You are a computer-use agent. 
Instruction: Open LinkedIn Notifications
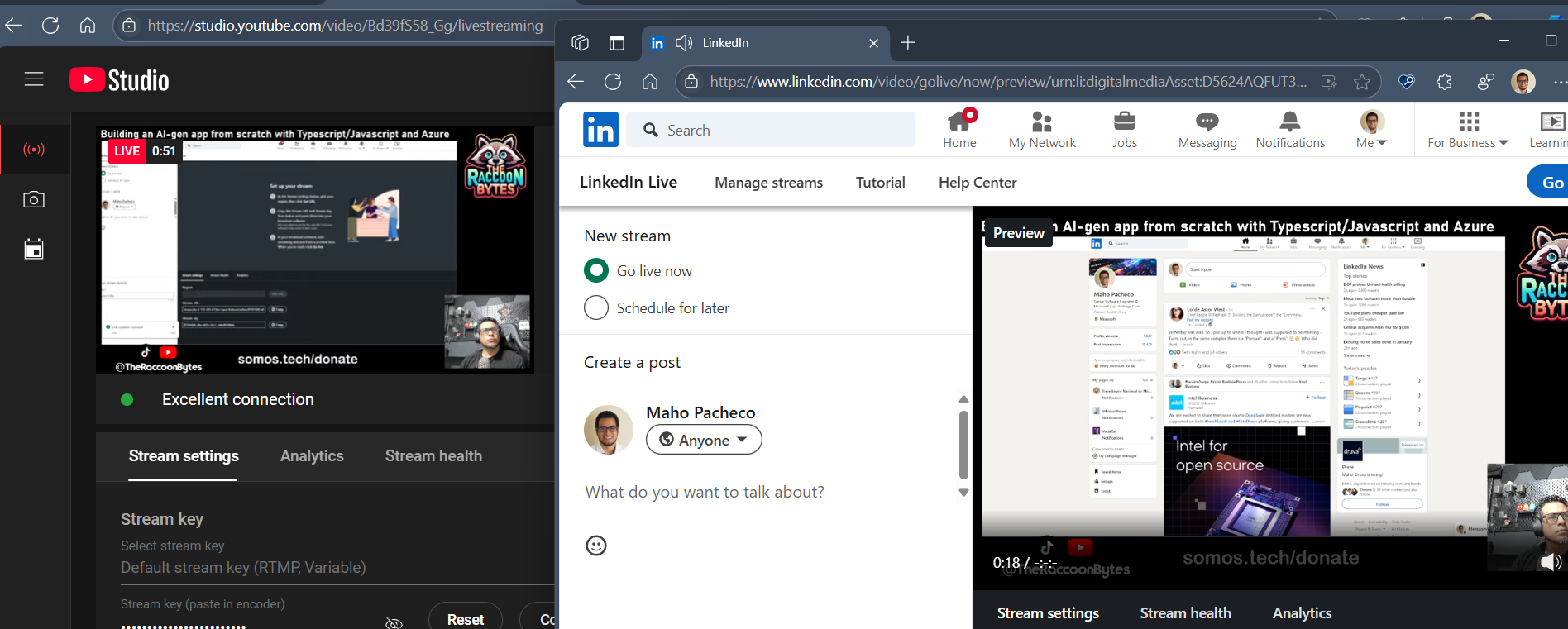(x=1290, y=130)
